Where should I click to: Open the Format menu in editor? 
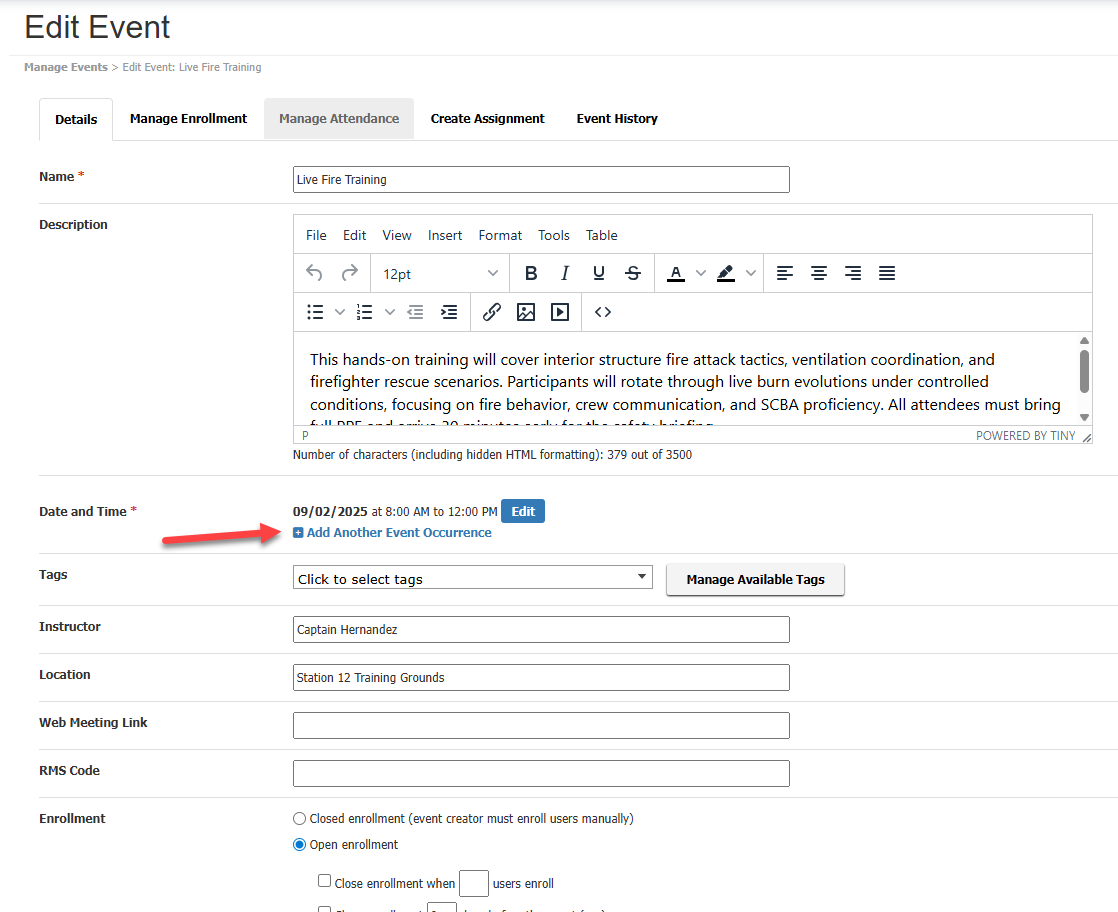500,235
